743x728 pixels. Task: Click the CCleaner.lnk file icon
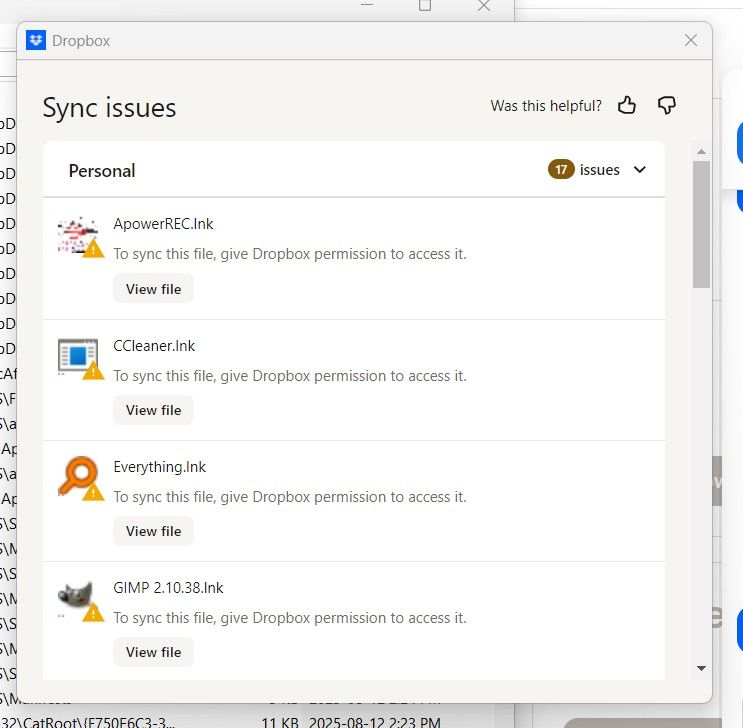[x=80, y=358]
